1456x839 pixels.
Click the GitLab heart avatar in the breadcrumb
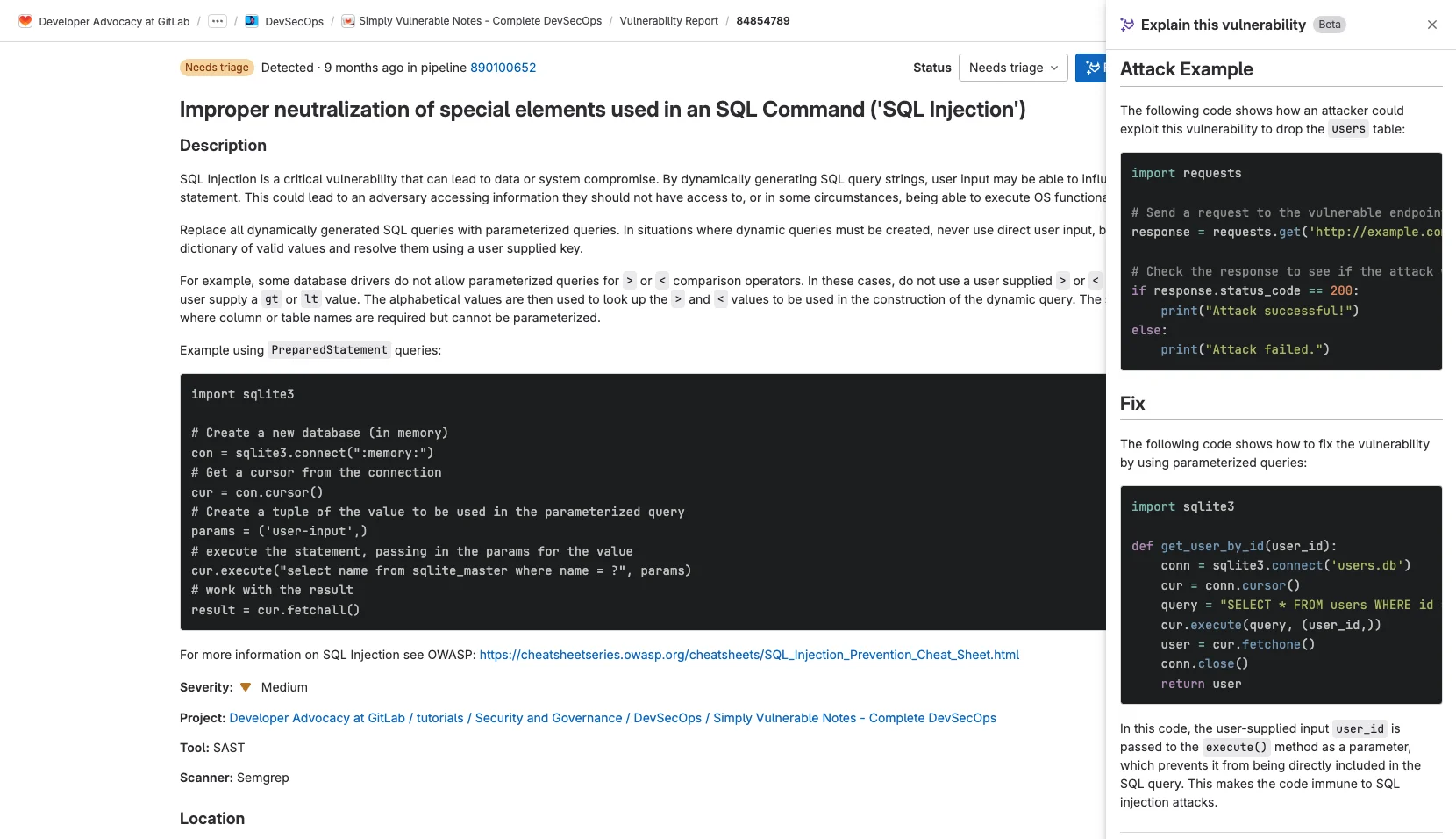(x=24, y=20)
